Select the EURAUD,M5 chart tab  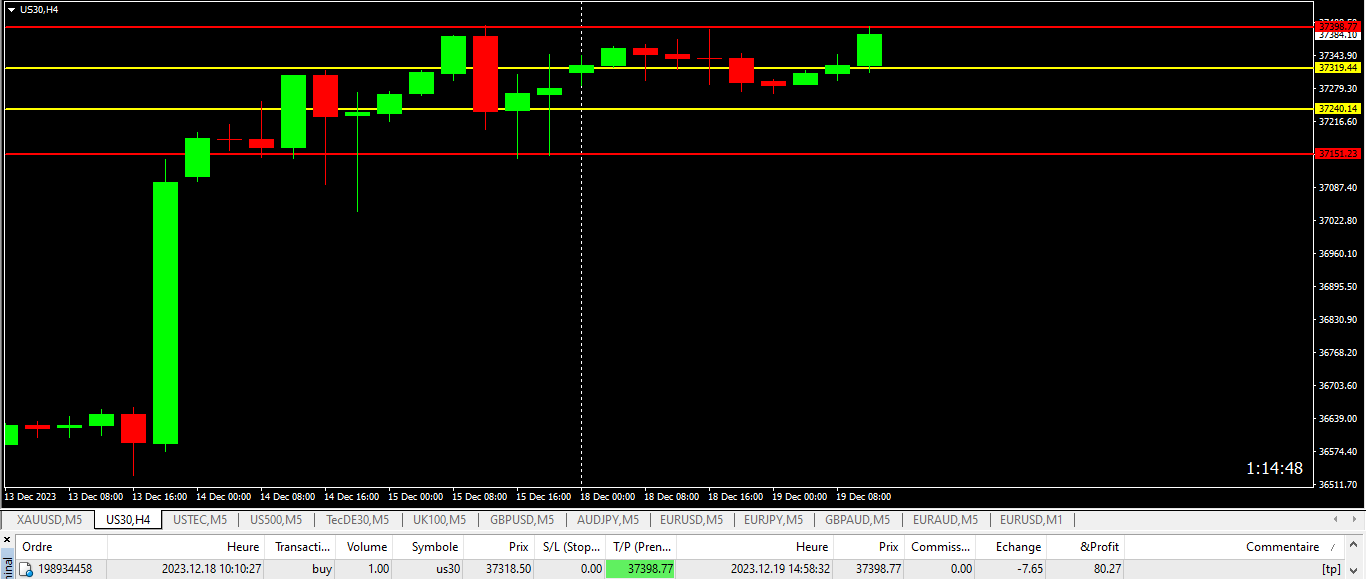tap(945, 519)
